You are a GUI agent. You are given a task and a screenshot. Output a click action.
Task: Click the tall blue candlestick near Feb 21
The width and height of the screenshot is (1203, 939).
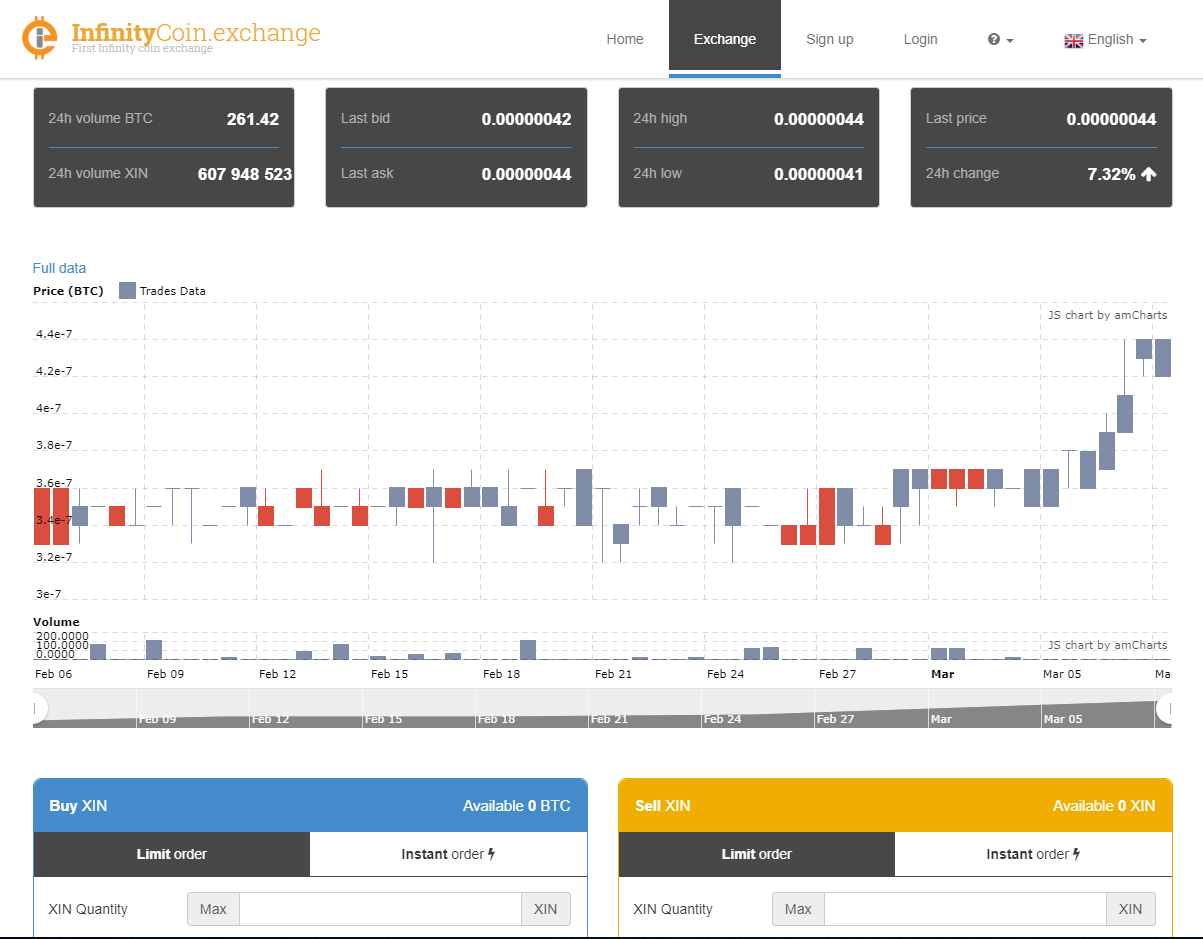(x=584, y=497)
